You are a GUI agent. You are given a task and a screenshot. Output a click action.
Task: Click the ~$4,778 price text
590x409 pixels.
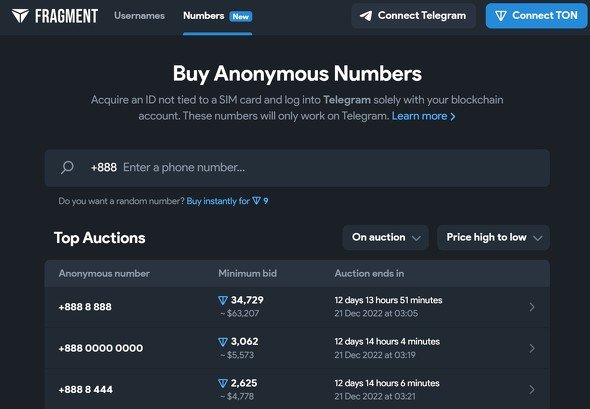[x=237, y=396]
